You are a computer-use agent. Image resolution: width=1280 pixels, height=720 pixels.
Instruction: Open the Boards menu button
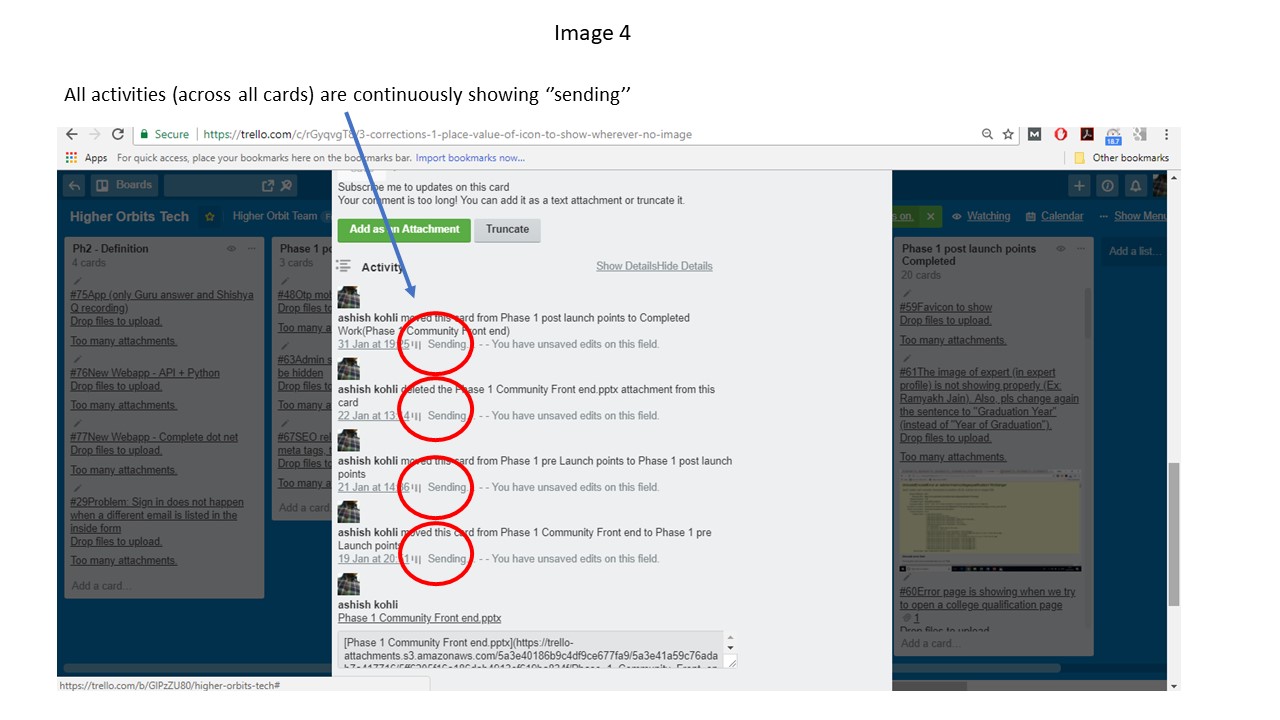pos(124,186)
